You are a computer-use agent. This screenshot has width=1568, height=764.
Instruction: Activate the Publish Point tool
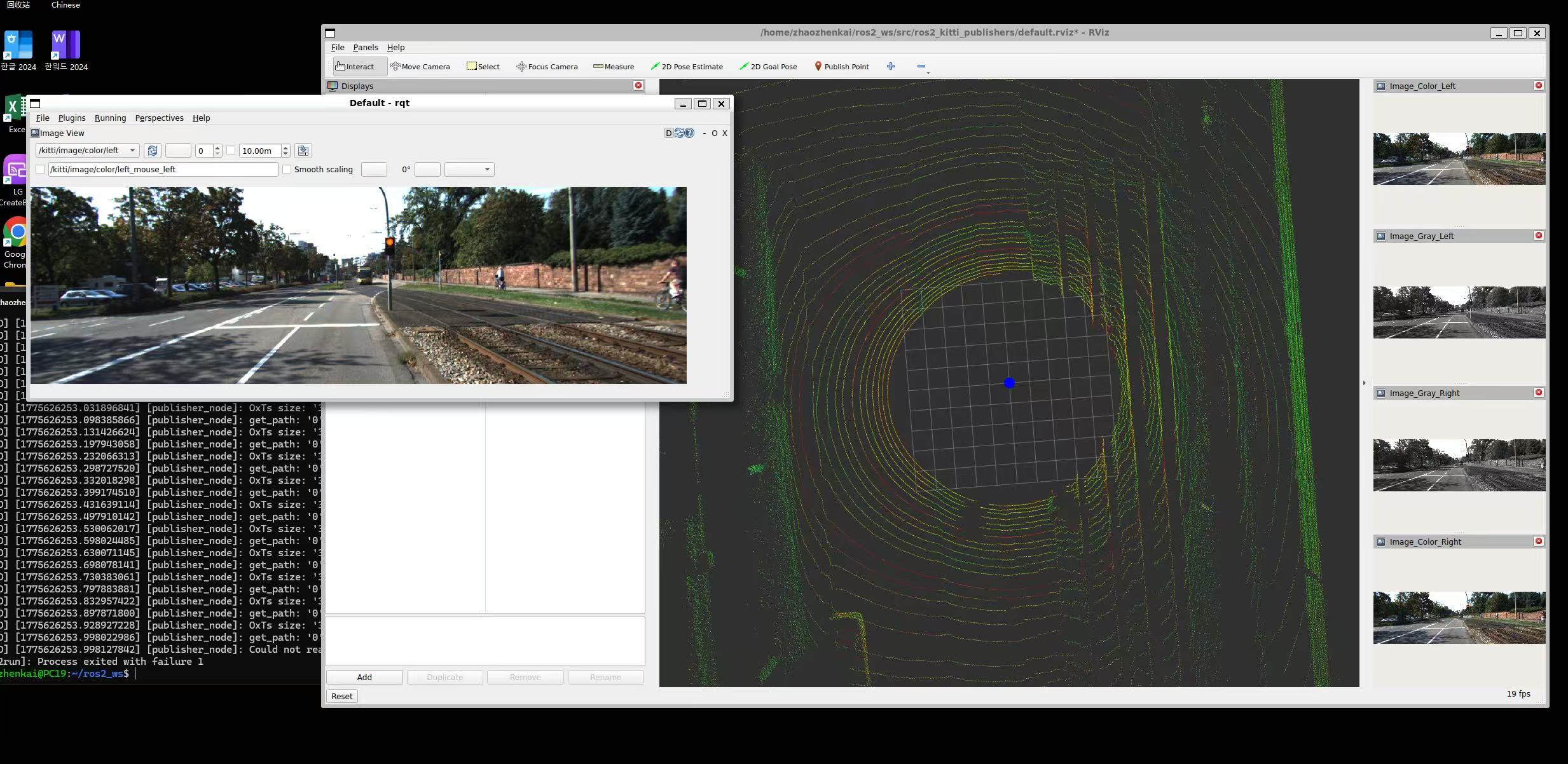coord(842,66)
